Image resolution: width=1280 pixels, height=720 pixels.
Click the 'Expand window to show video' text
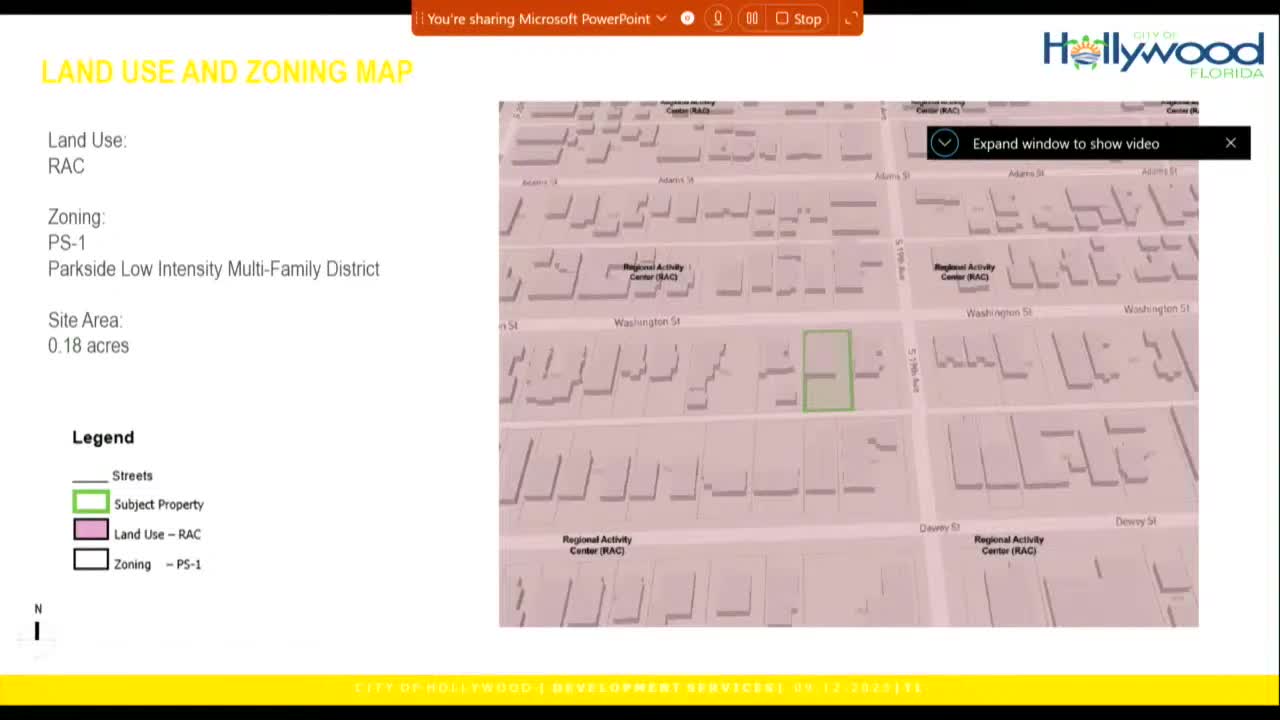[x=1066, y=144]
